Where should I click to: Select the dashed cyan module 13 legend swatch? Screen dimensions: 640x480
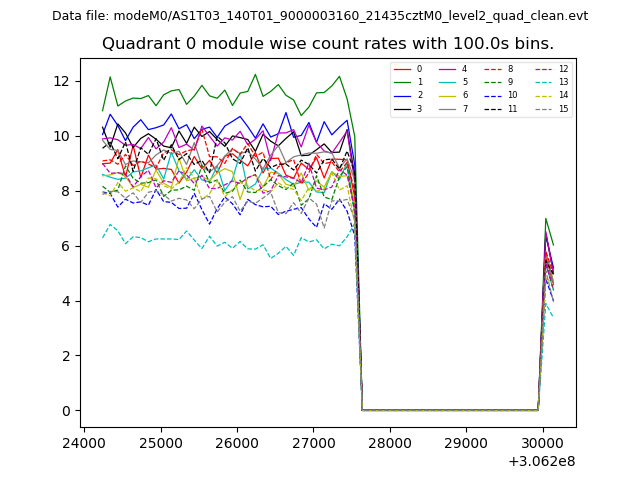[x=543, y=82]
